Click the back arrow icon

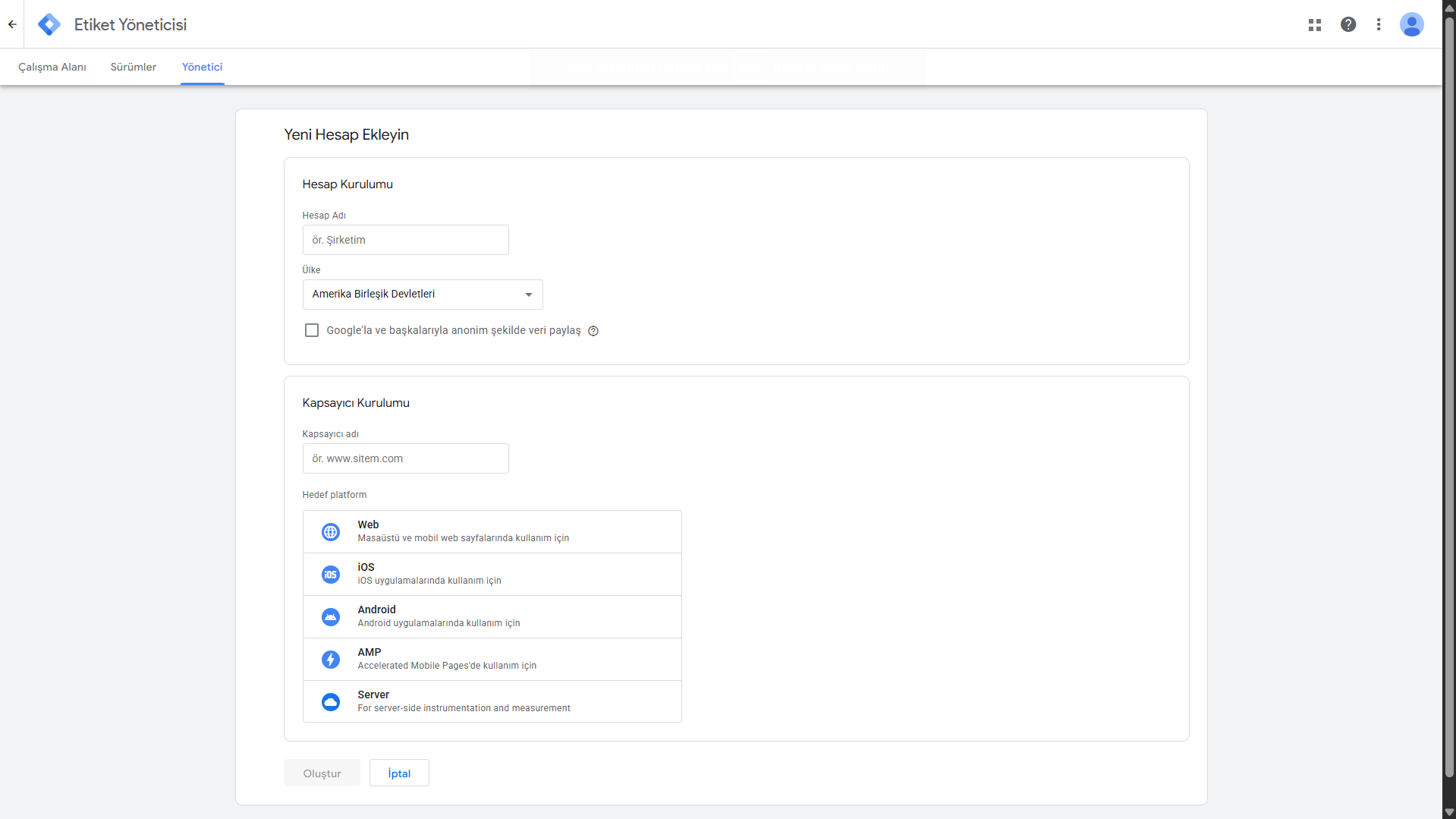(x=12, y=24)
